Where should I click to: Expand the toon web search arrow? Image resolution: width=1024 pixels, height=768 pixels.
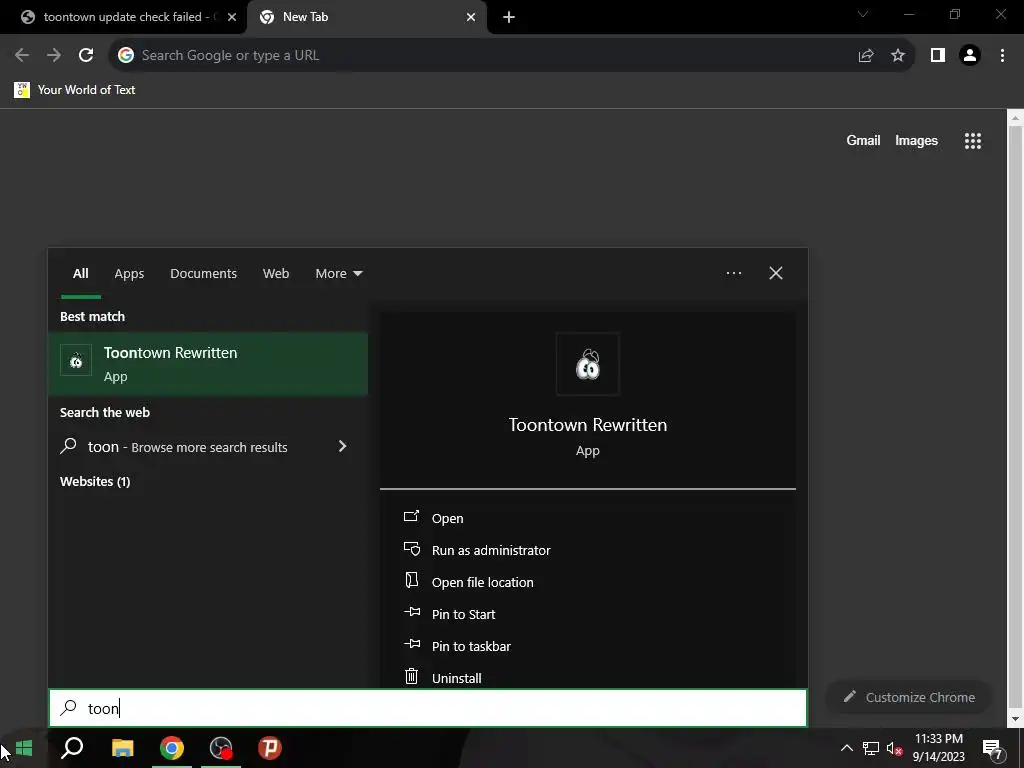tap(342, 446)
